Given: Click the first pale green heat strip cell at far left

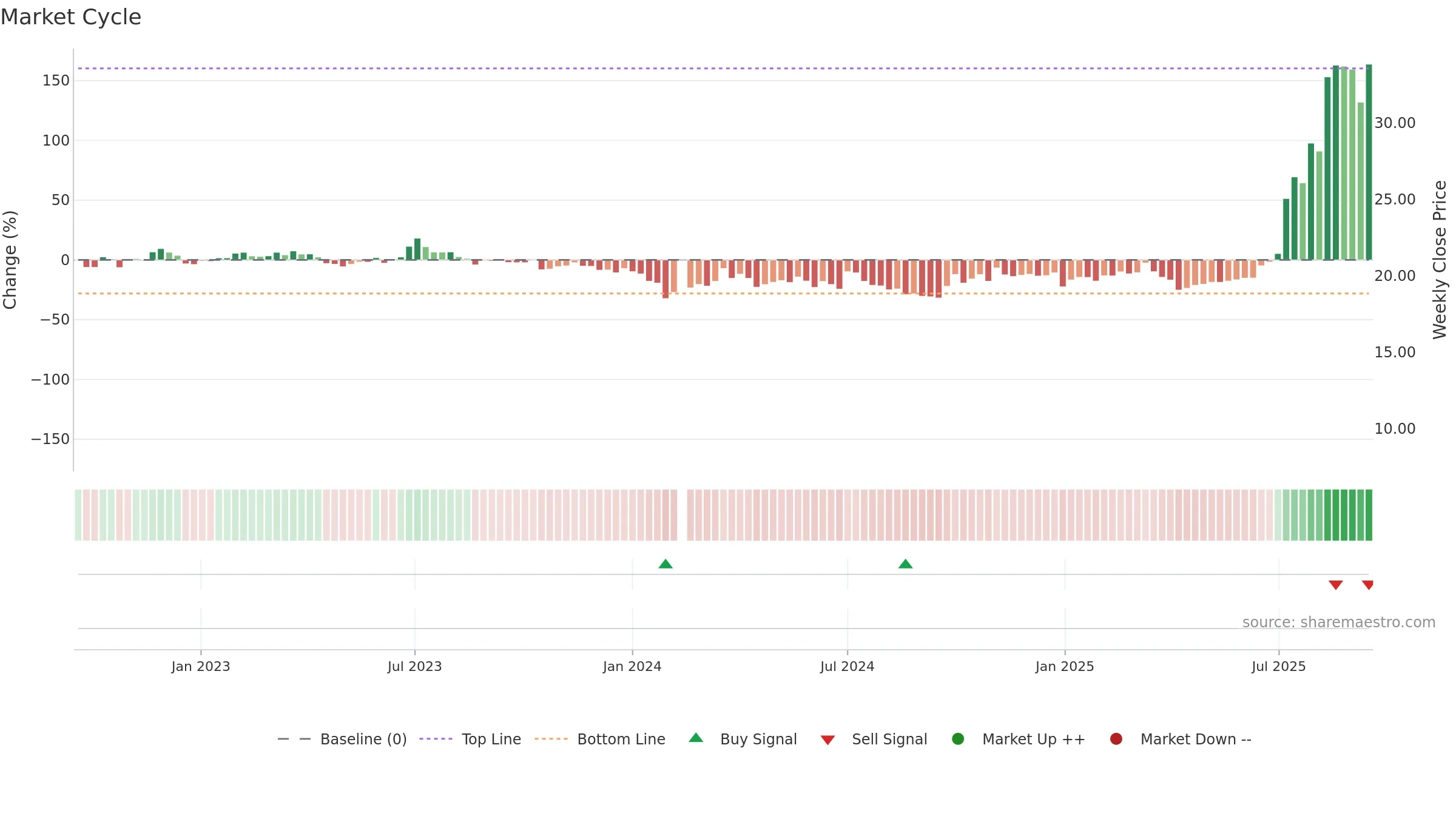Looking at the screenshot, I should click(78, 514).
